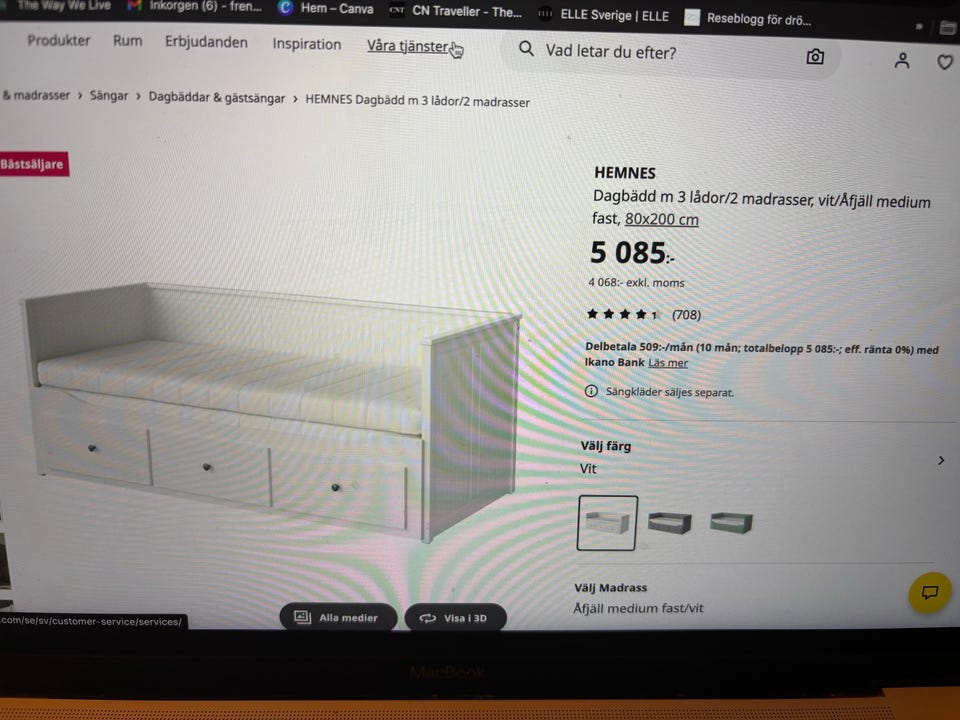The width and height of the screenshot is (960, 720).
Task: Open the Våra tjänster menu
Action: pos(407,46)
